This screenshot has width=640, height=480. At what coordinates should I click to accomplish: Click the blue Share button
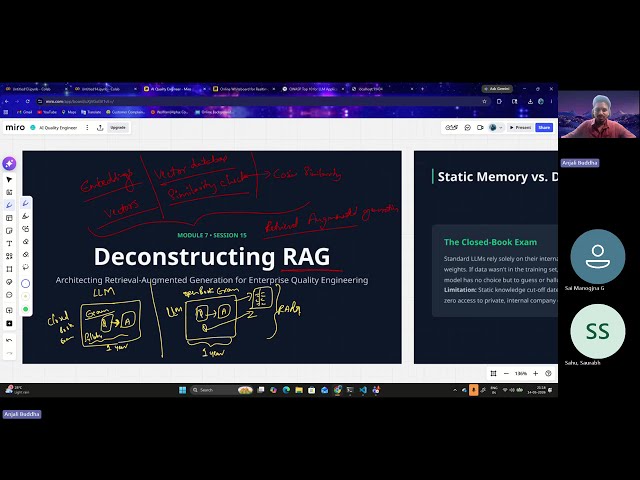[x=544, y=128]
